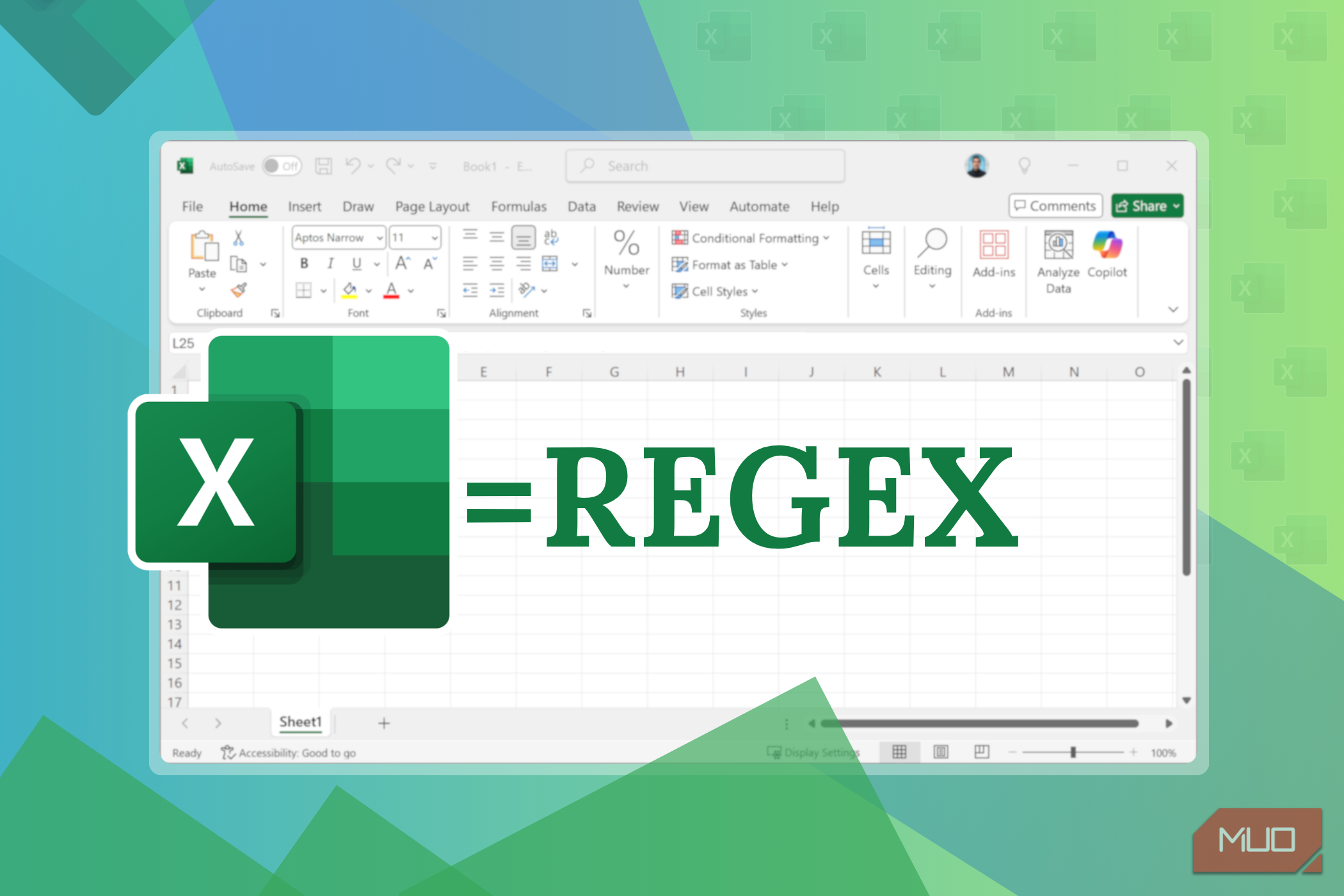This screenshot has height=896, width=1344.
Task: Open the View tab
Action: pos(694,207)
